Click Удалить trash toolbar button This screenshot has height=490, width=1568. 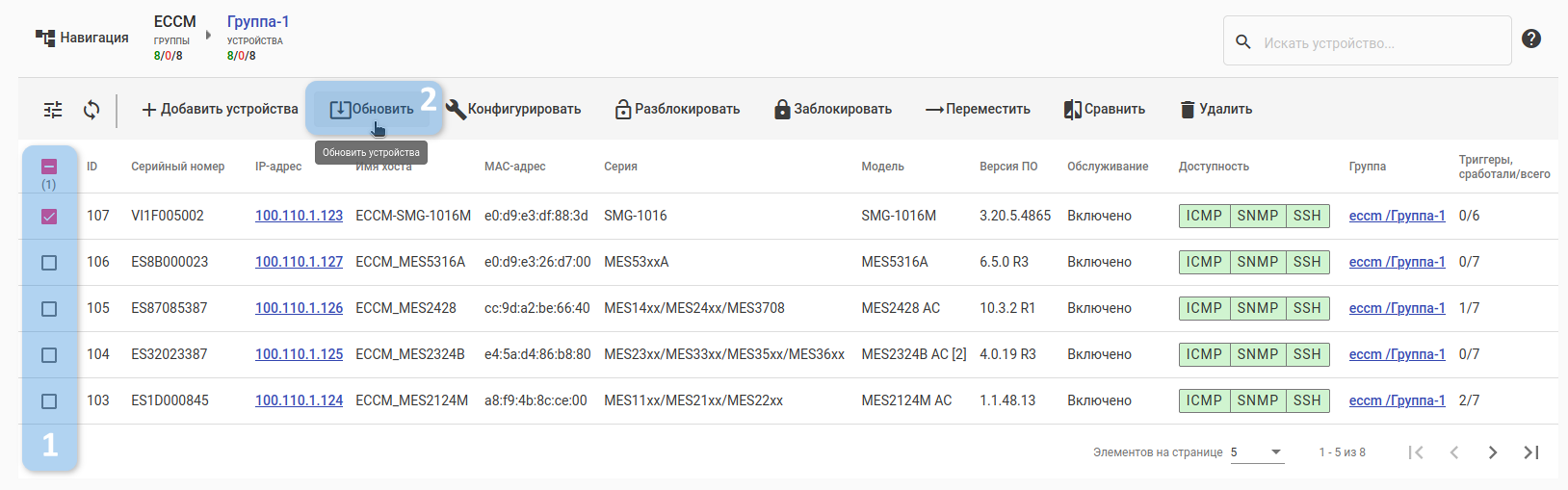1216,110
